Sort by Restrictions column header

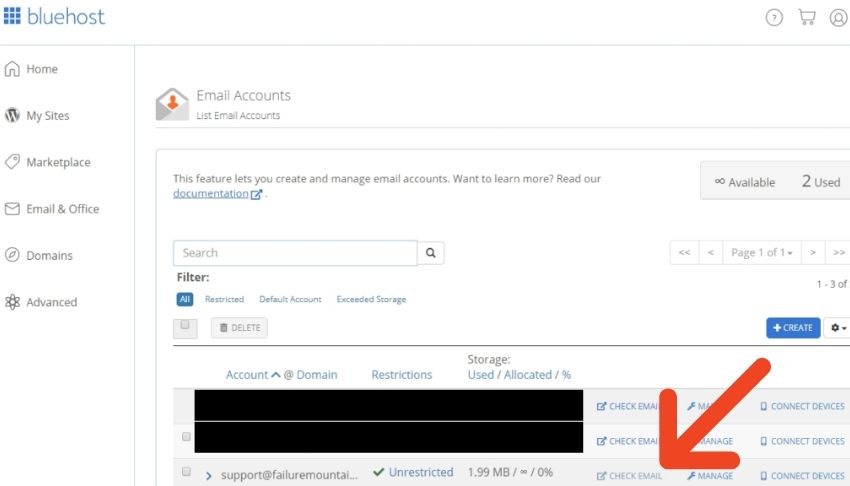(402, 375)
